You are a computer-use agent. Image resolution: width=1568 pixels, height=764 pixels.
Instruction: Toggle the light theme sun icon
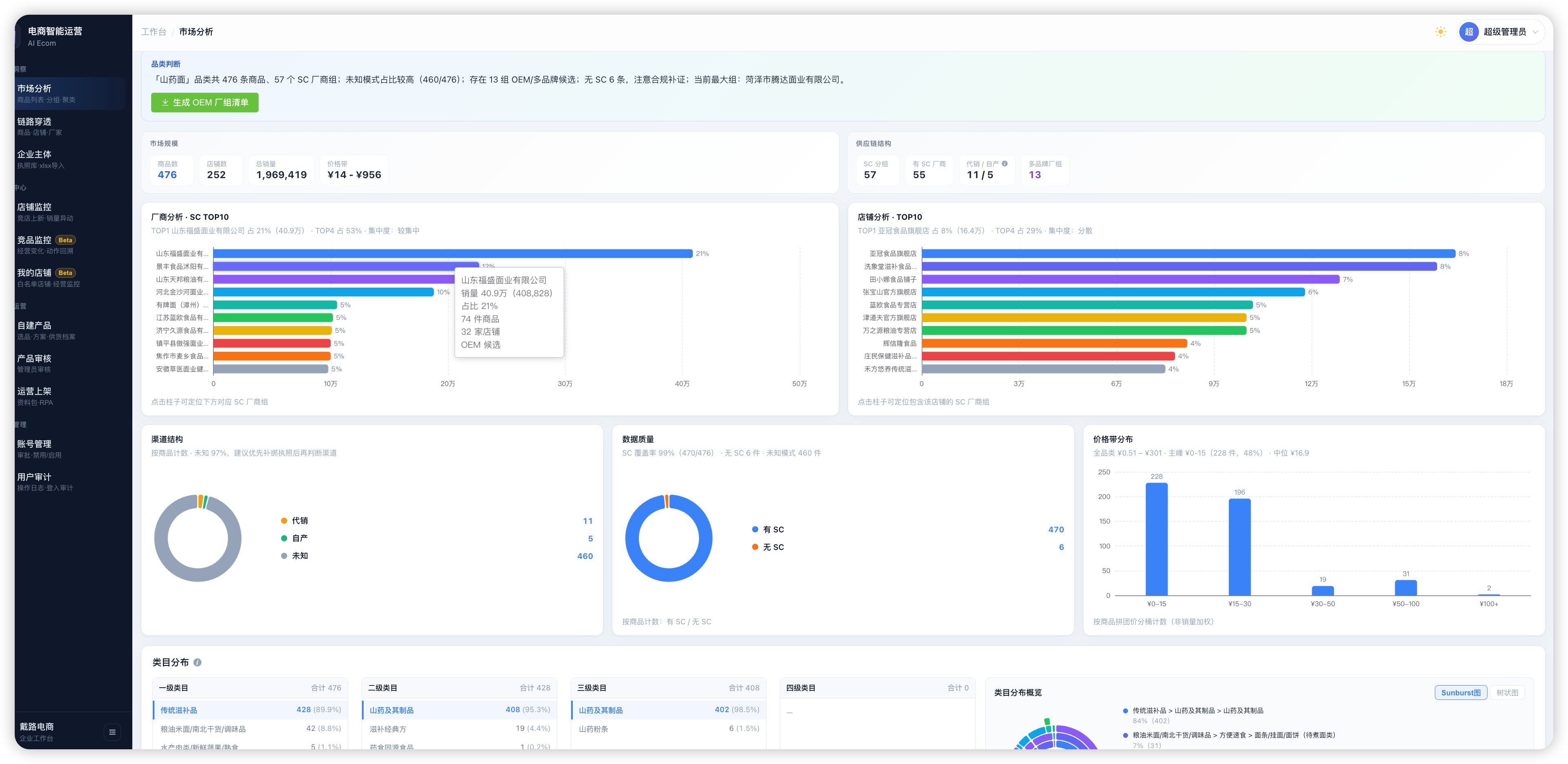coord(1440,31)
